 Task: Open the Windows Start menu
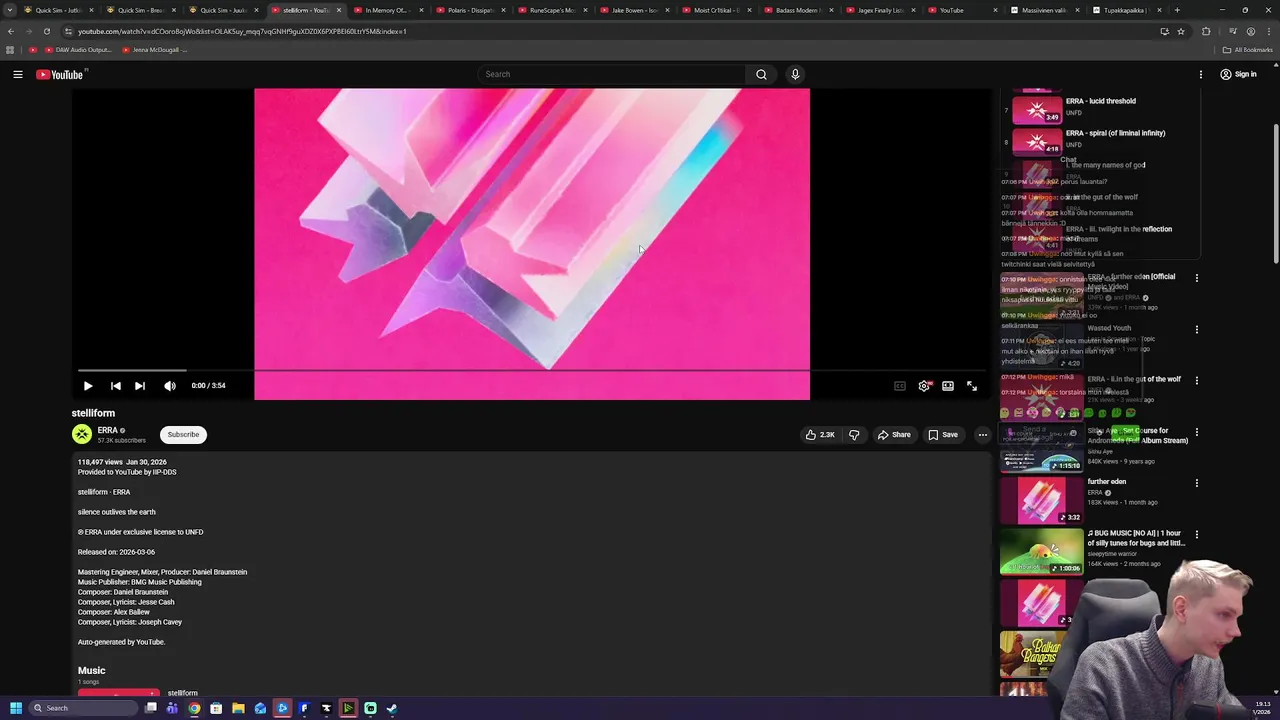(15, 708)
